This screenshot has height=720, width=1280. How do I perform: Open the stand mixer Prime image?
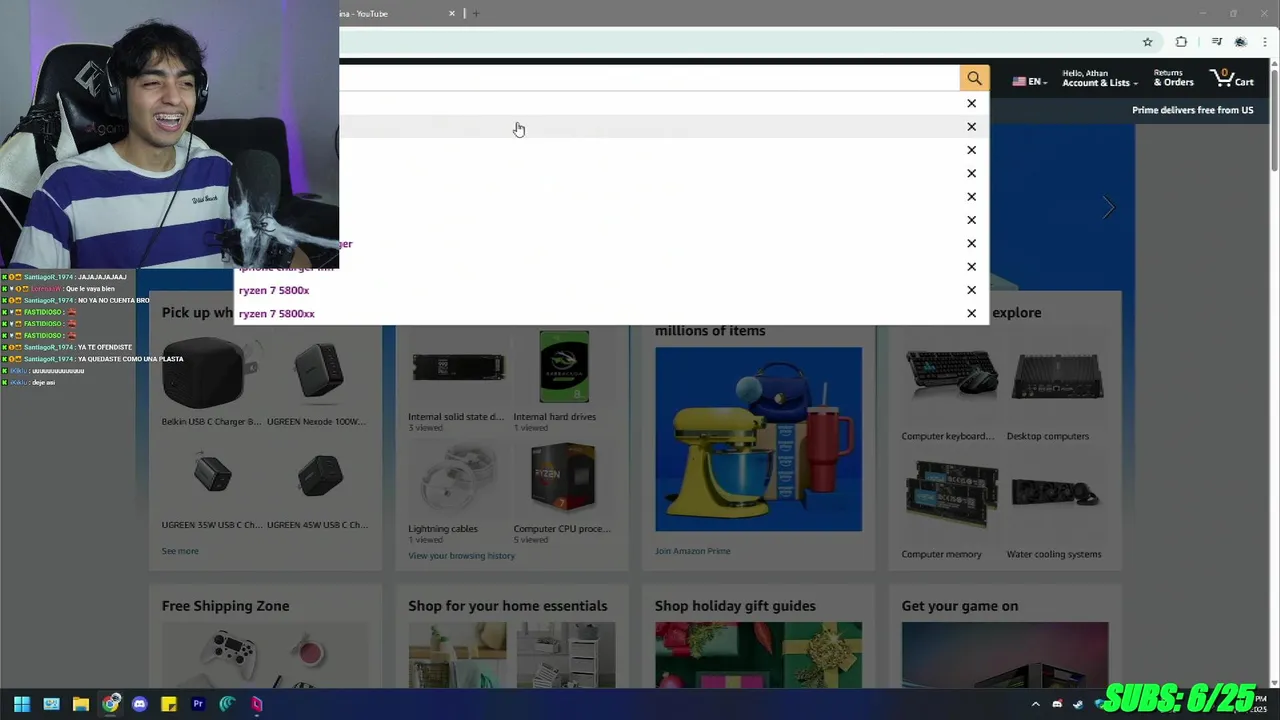tap(758, 439)
